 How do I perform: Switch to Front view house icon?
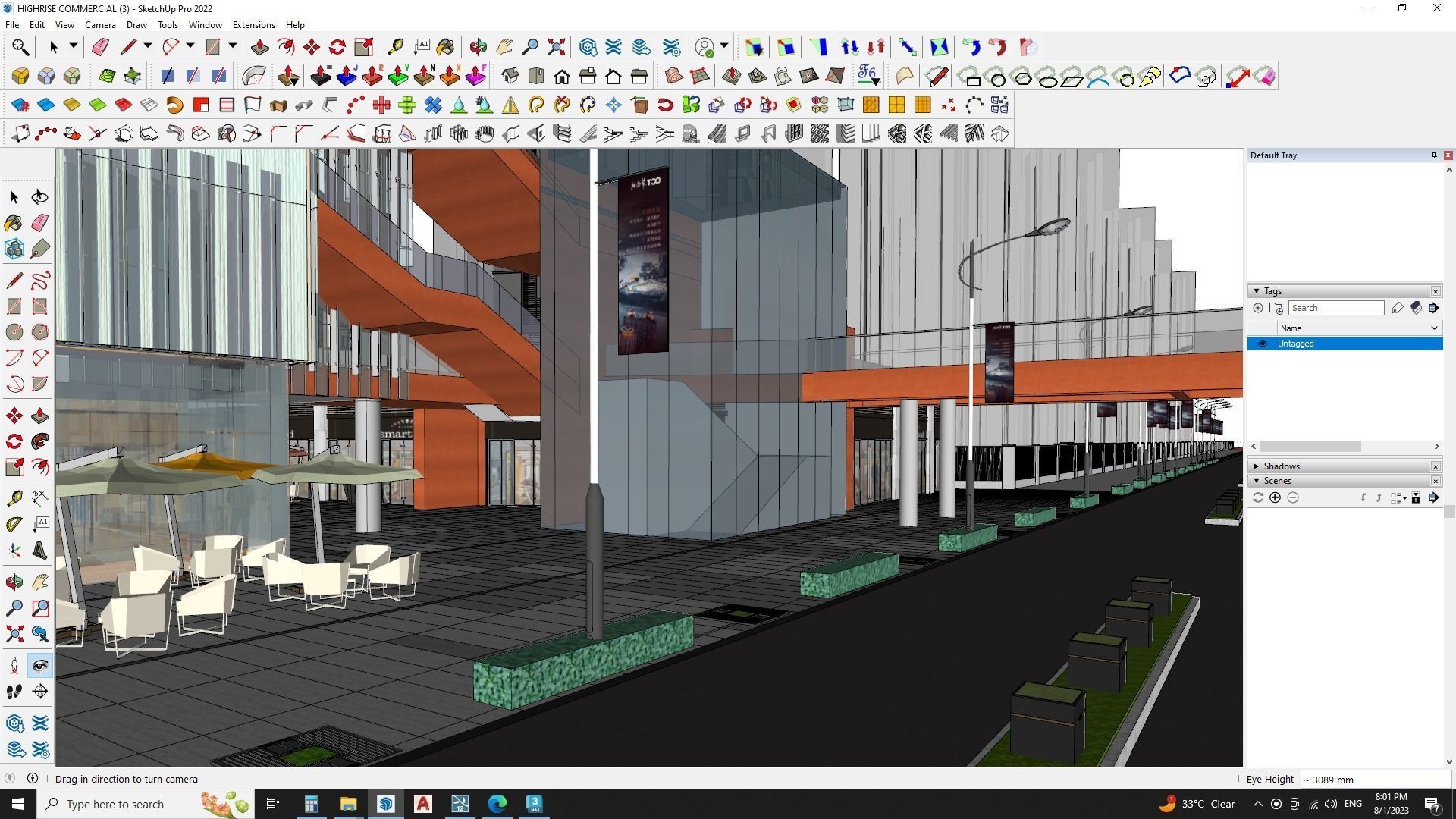pos(562,76)
